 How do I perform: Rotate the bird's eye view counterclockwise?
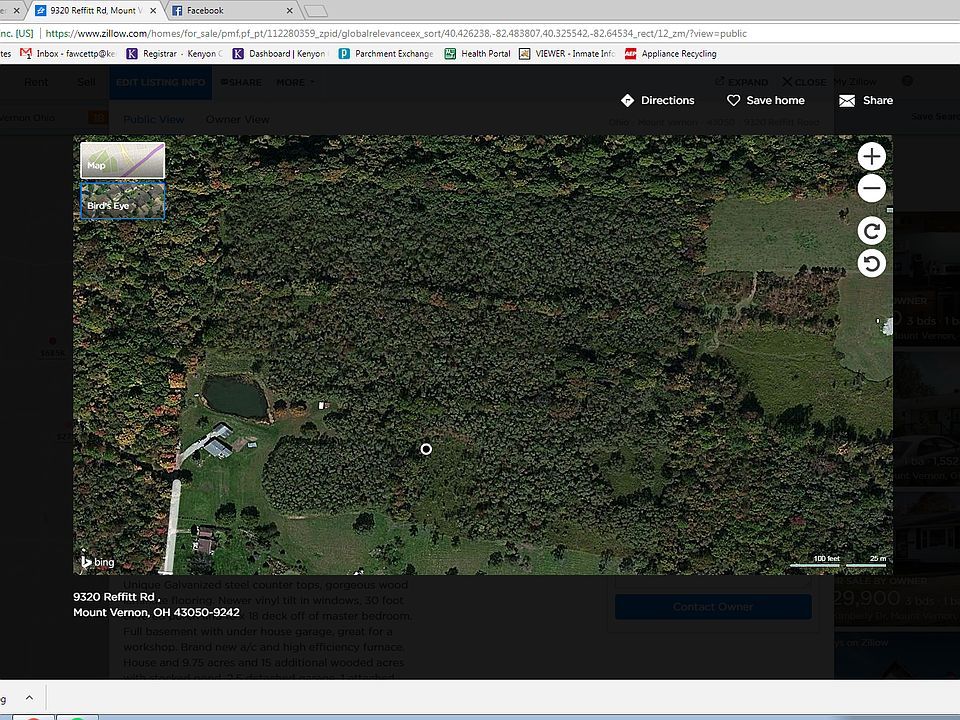point(871,263)
